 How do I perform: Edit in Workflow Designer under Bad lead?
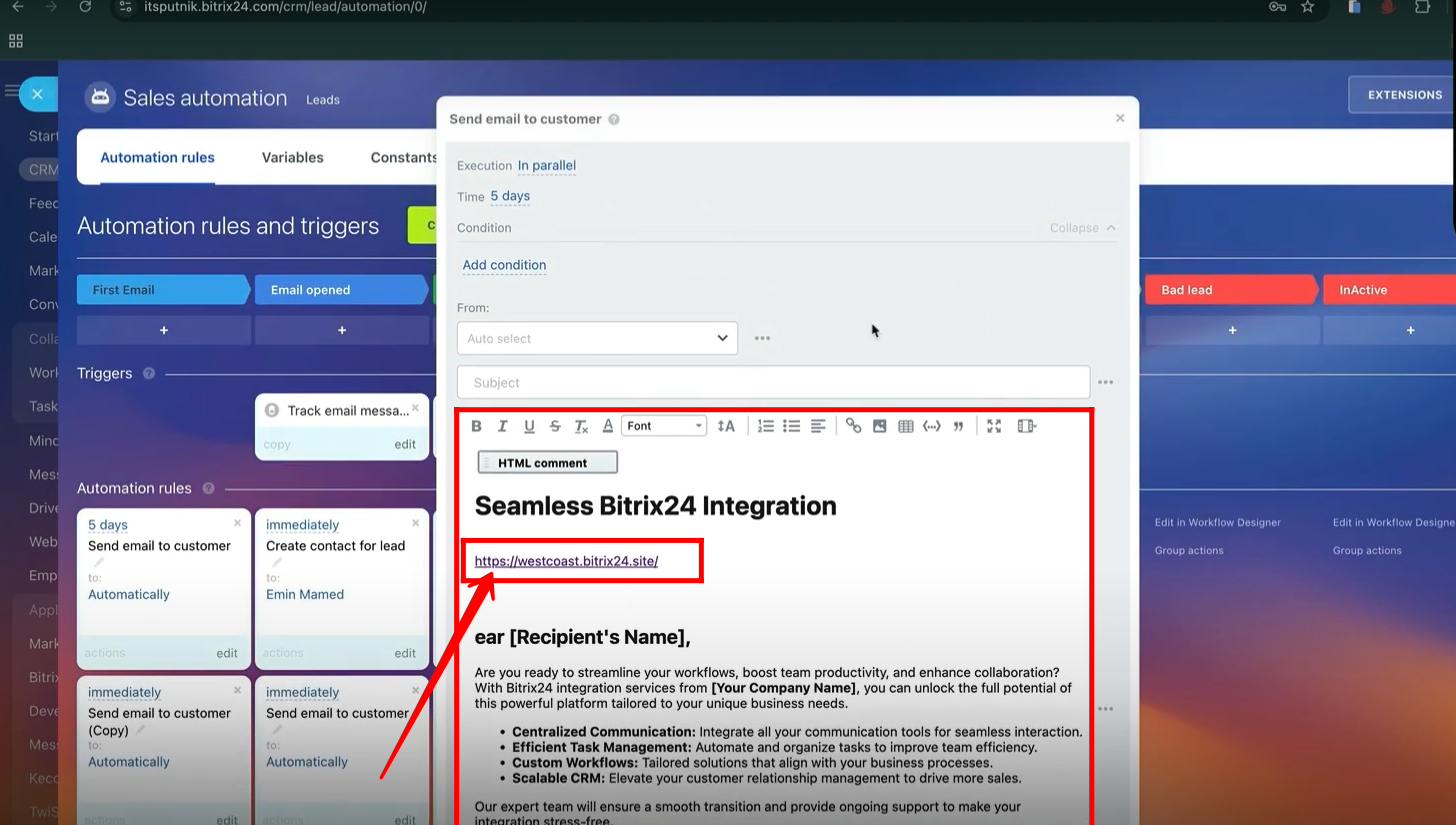1218,522
